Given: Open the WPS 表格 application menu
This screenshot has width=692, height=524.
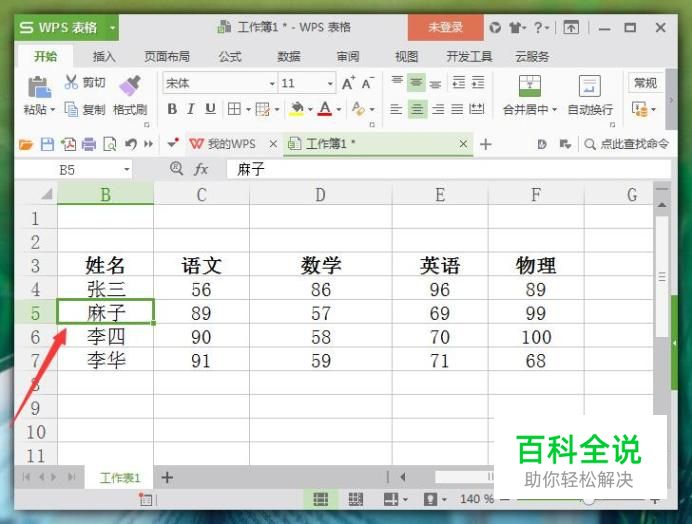Looking at the screenshot, I should click(67, 27).
